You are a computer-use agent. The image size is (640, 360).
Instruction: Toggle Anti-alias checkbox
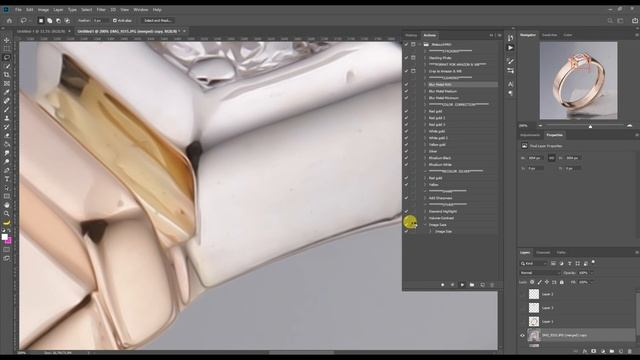tap(115, 20)
